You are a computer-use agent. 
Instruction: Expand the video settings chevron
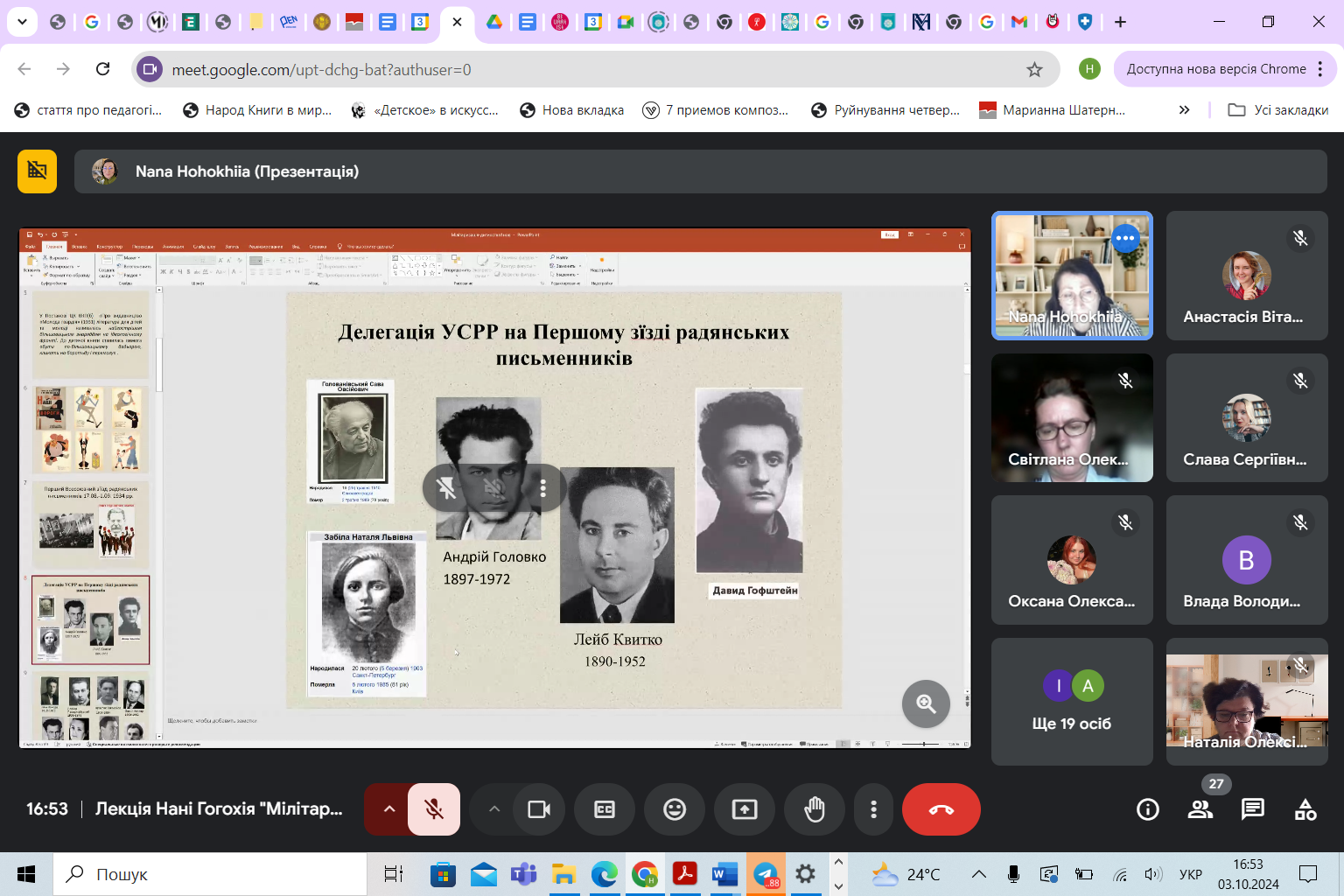(x=494, y=809)
